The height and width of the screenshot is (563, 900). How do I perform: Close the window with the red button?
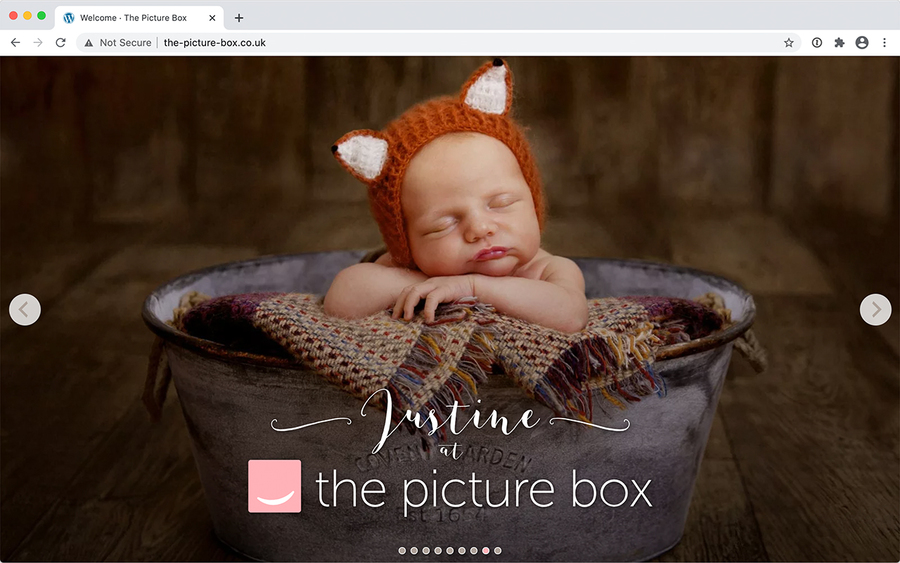point(13,15)
